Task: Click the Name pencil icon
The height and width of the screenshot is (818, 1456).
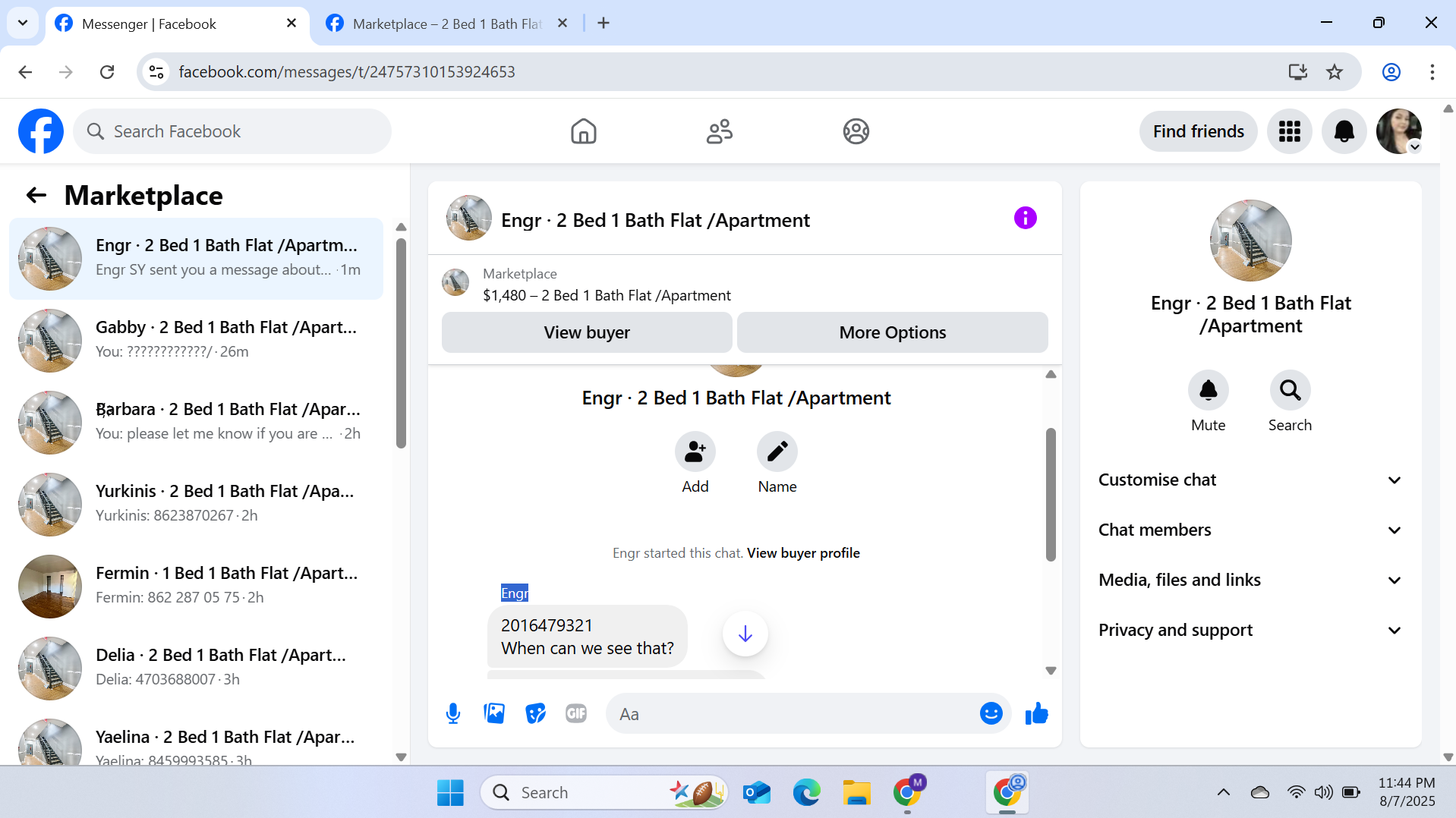Action: click(x=777, y=452)
